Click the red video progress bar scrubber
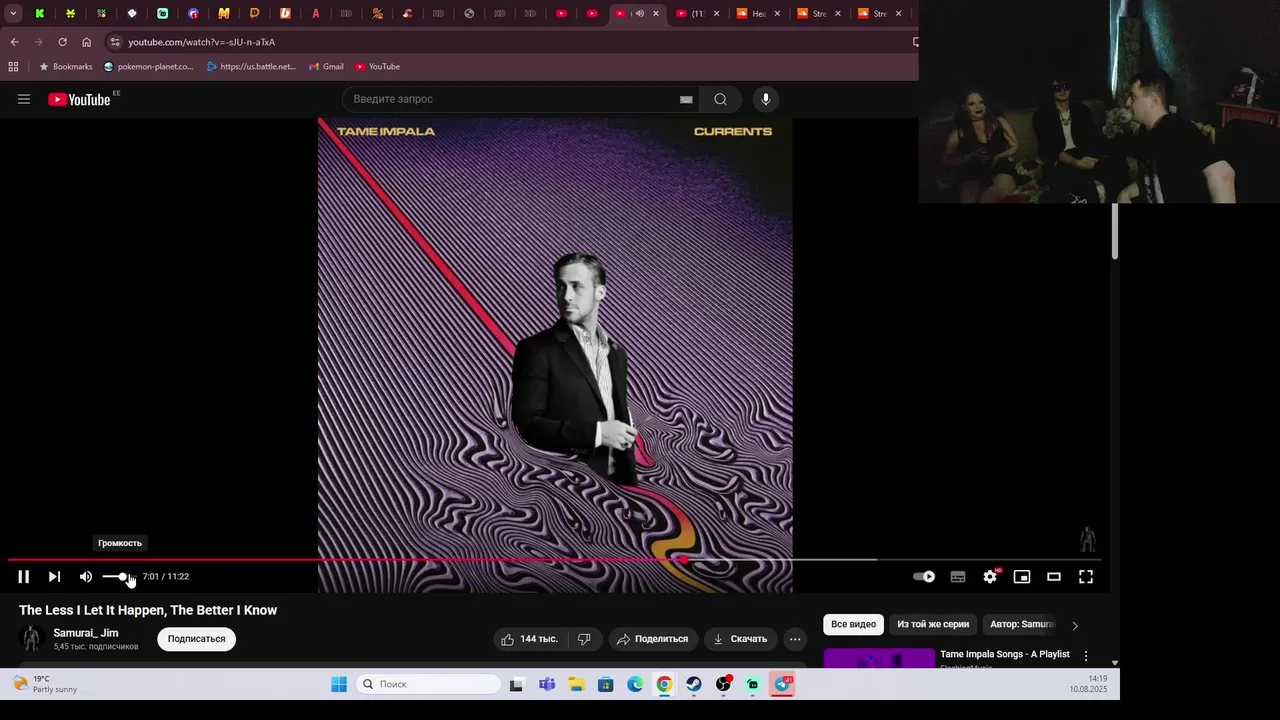The width and height of the screenshot is (1280, 720). (683, 560)
